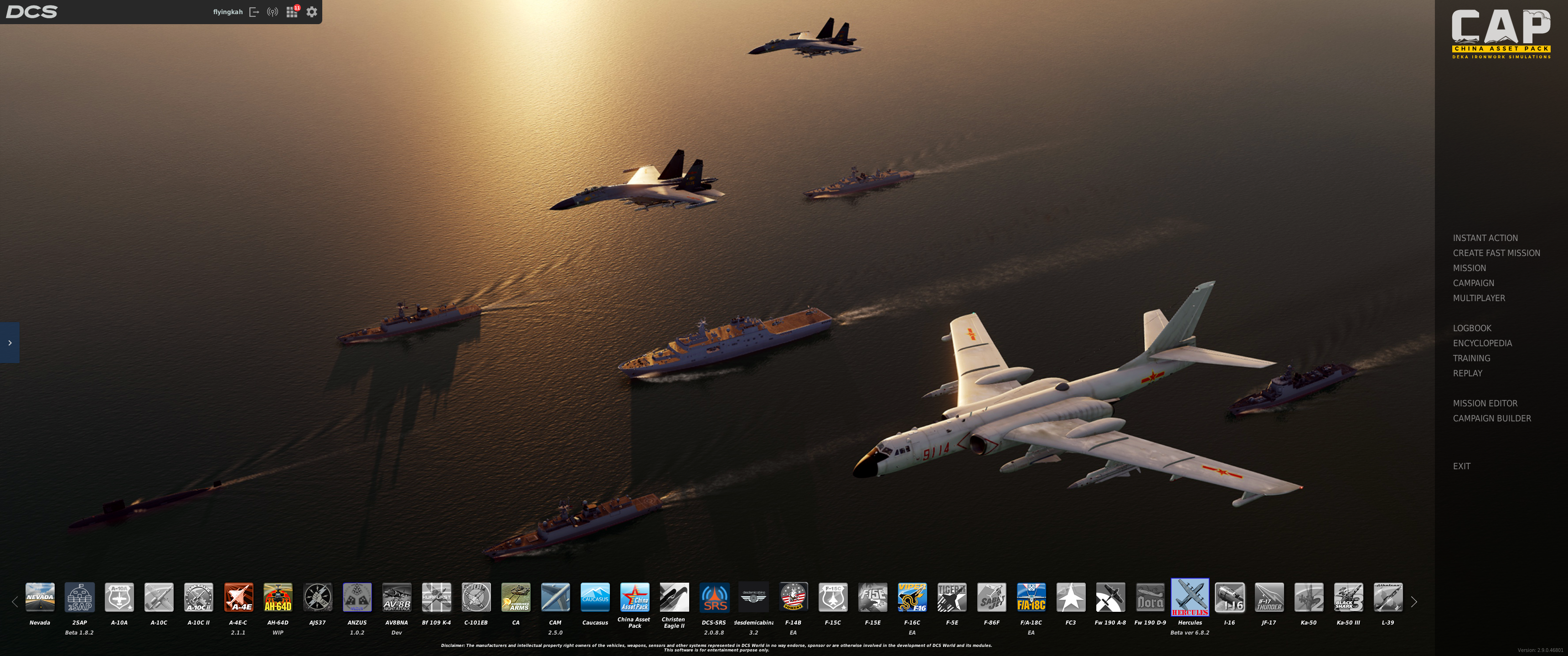Viewport: 1568px width, 656px height.
Task: Open TRAINING
Action: (1471, 359)
